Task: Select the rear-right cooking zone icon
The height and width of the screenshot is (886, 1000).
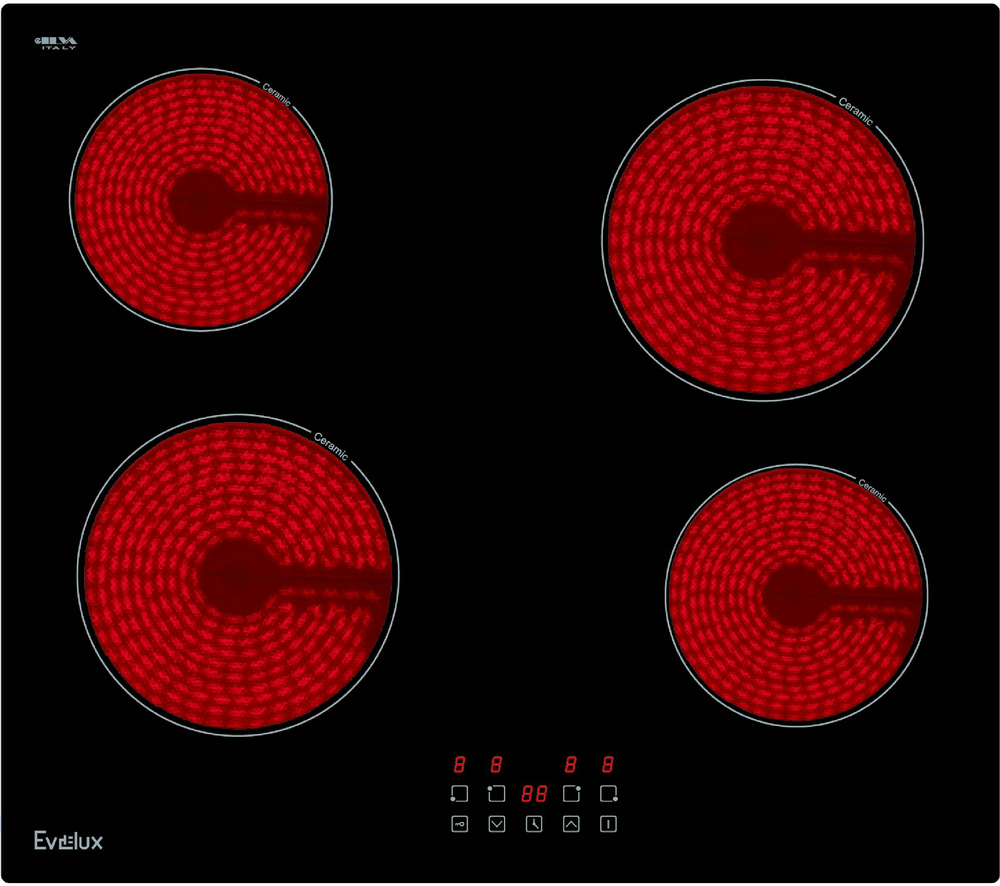Action: pyautogui.click(x=570, y=793)
